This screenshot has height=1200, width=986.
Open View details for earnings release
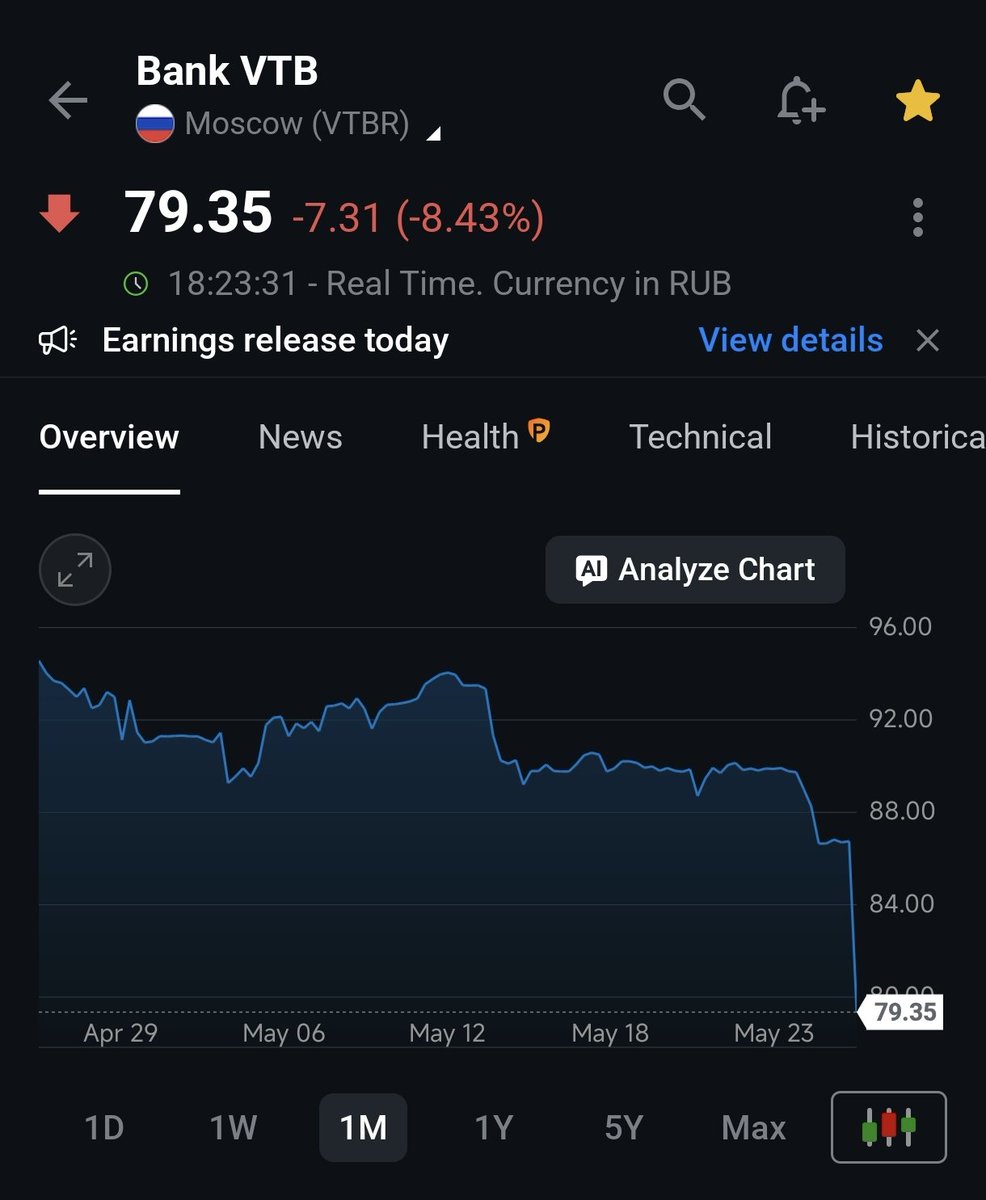coord(790,340)
